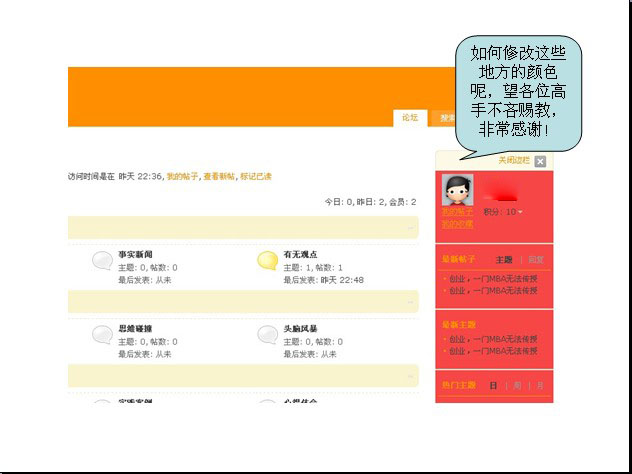Open the 事实新闻 forum bubble icon

point(102,260)
